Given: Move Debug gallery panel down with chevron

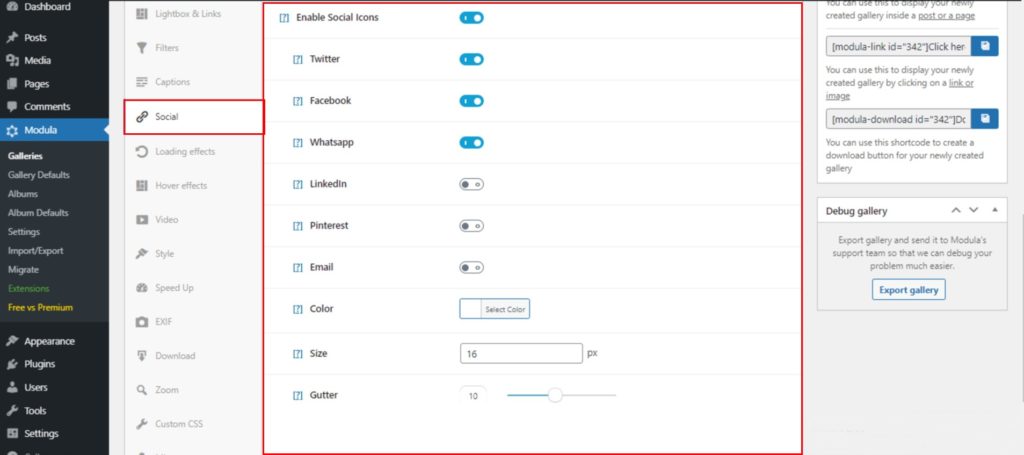Looking at the screenshot, I should (x=975, y=211).
